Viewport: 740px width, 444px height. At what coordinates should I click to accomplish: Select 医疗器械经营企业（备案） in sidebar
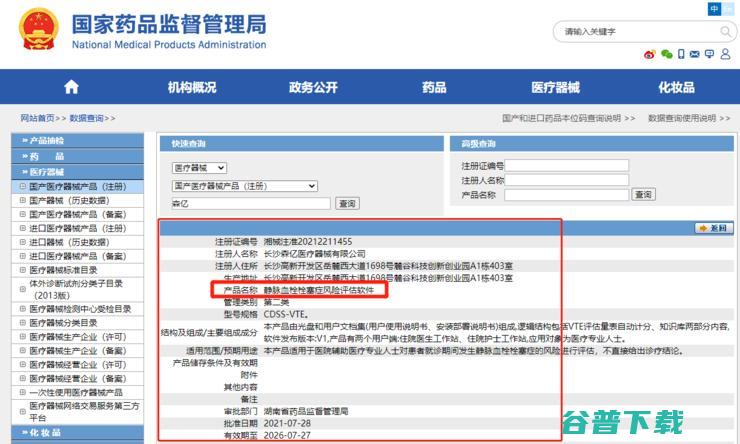tap(78, 378)
